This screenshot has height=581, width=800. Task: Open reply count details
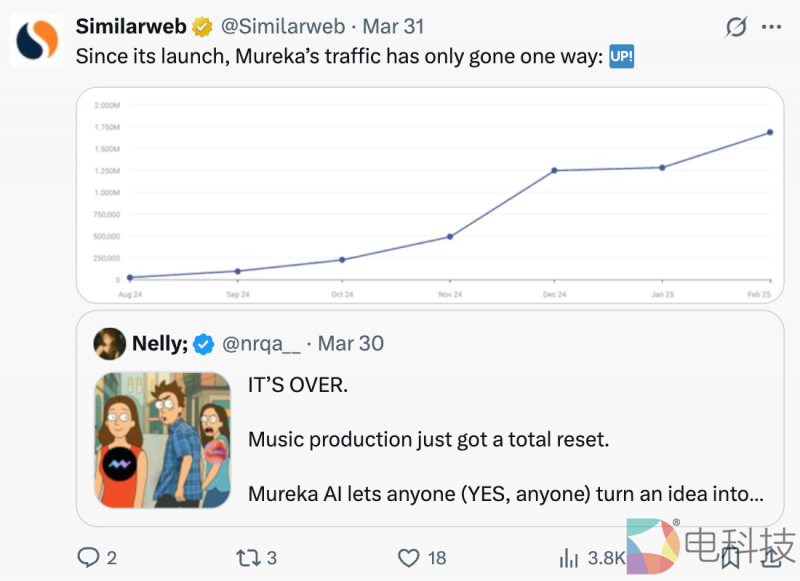[110, 559]
